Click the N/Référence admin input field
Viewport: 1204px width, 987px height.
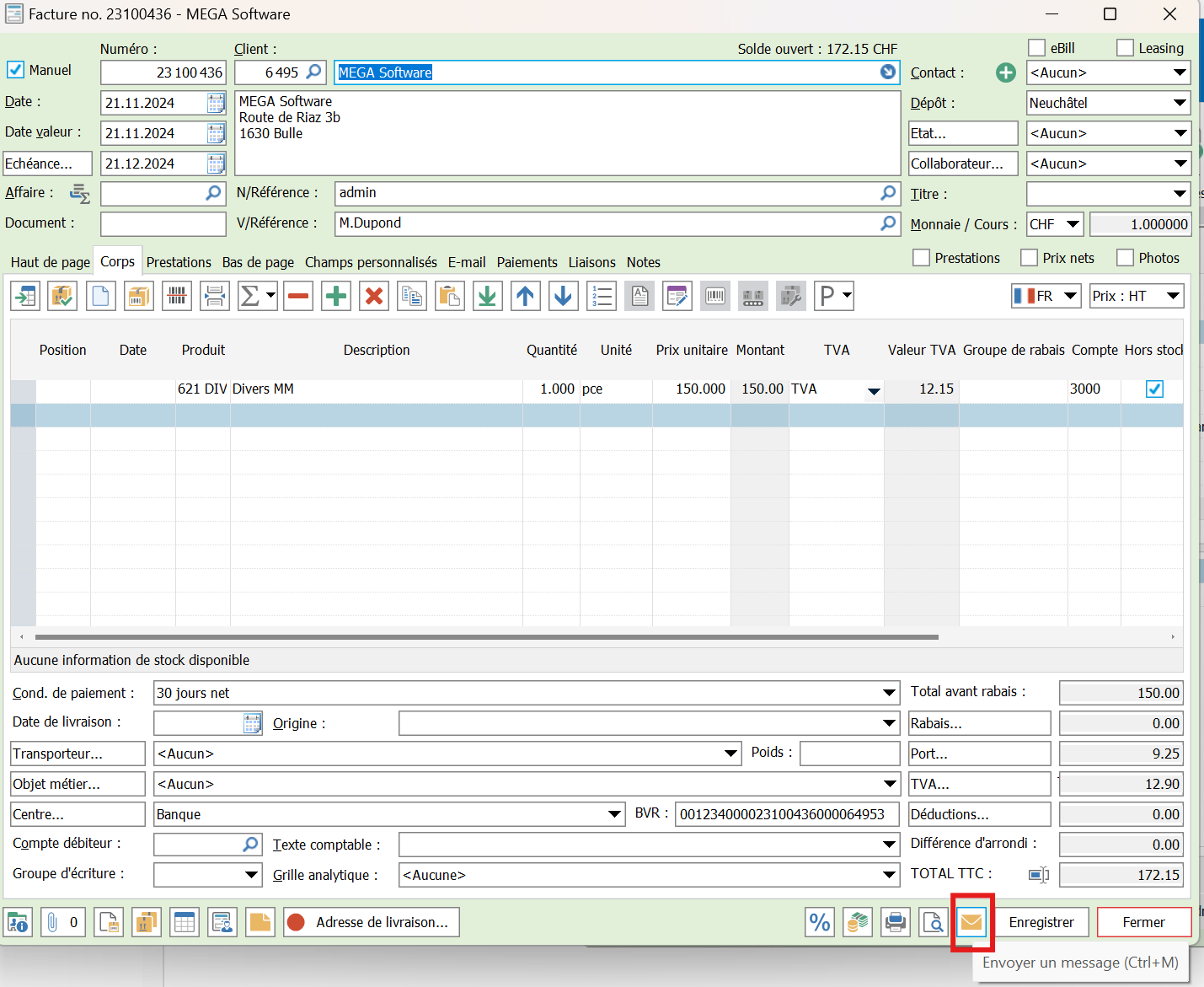pos(617,193)
